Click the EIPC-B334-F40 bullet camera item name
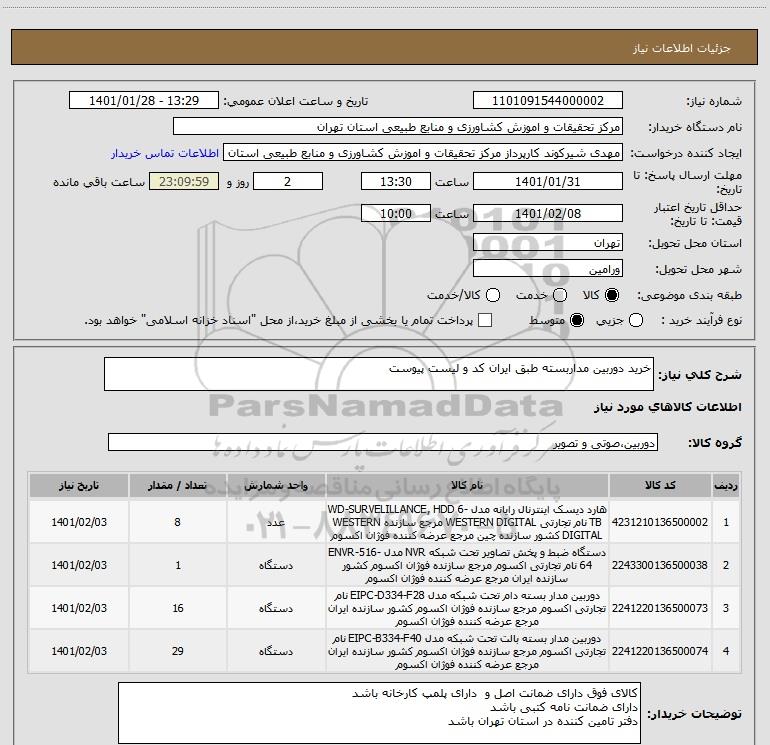The image size is (770, 745). tap(467, 651)
